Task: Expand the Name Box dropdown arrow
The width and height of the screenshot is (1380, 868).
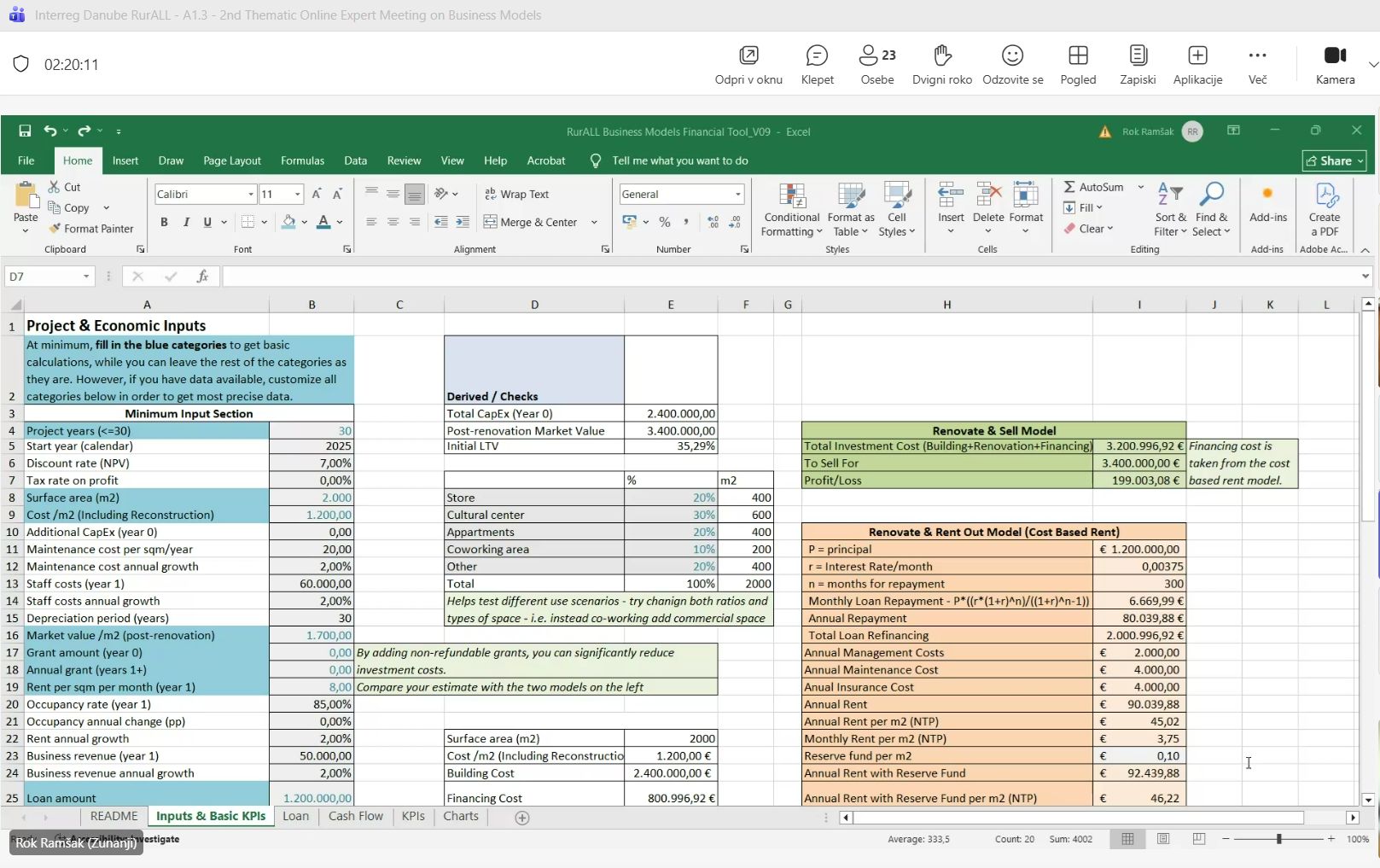Action: pyautogui.click(x=86, y=277)
